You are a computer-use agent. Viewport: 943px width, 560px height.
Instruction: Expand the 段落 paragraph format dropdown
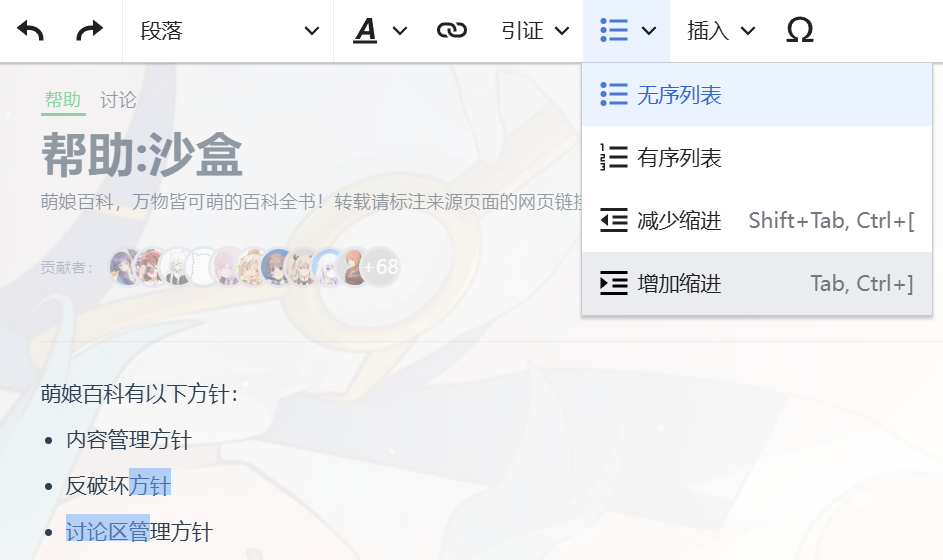tap(229, 31)
